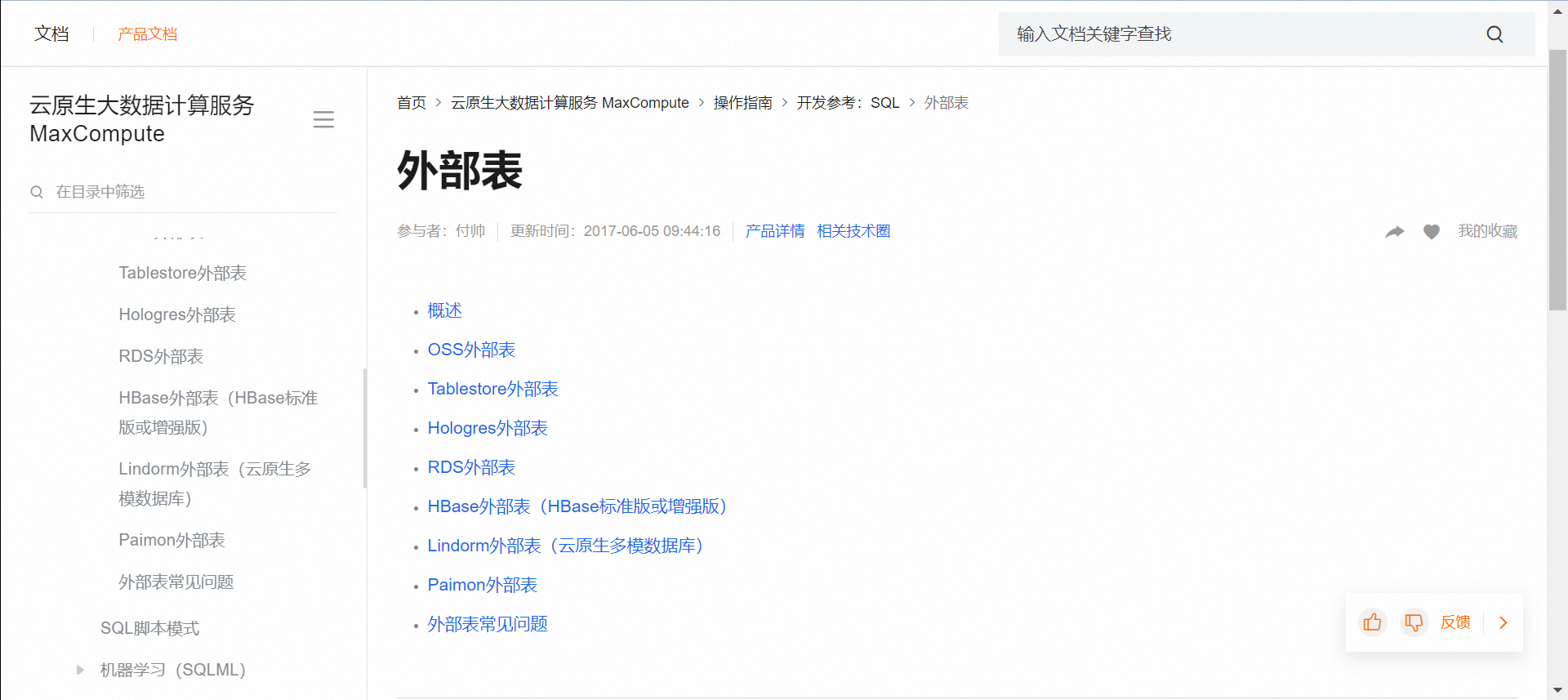Toggle the sidebar hamburger menu icon
The height and width of the screenshot is (700, 1568).
tap(323, 120)
